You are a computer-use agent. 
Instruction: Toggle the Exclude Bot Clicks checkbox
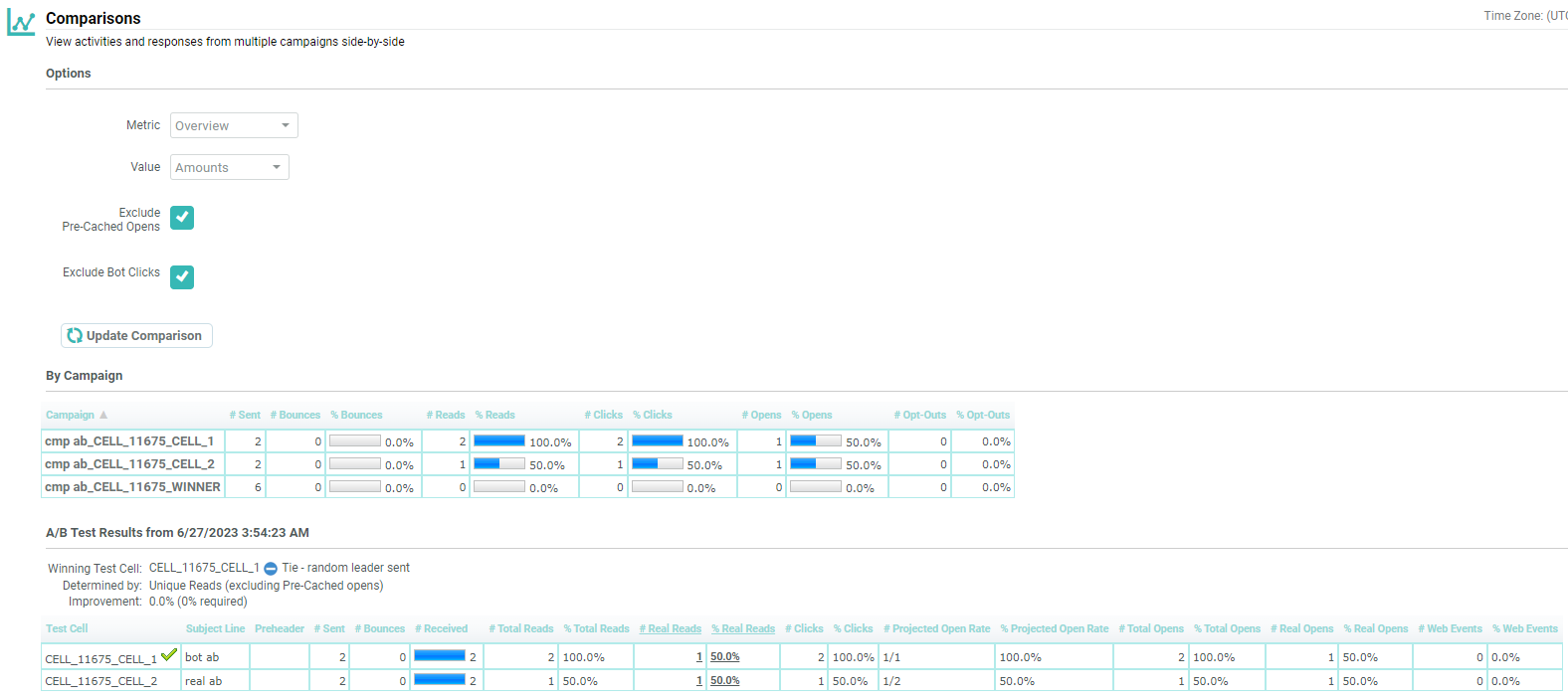click(x=182, y=277)
